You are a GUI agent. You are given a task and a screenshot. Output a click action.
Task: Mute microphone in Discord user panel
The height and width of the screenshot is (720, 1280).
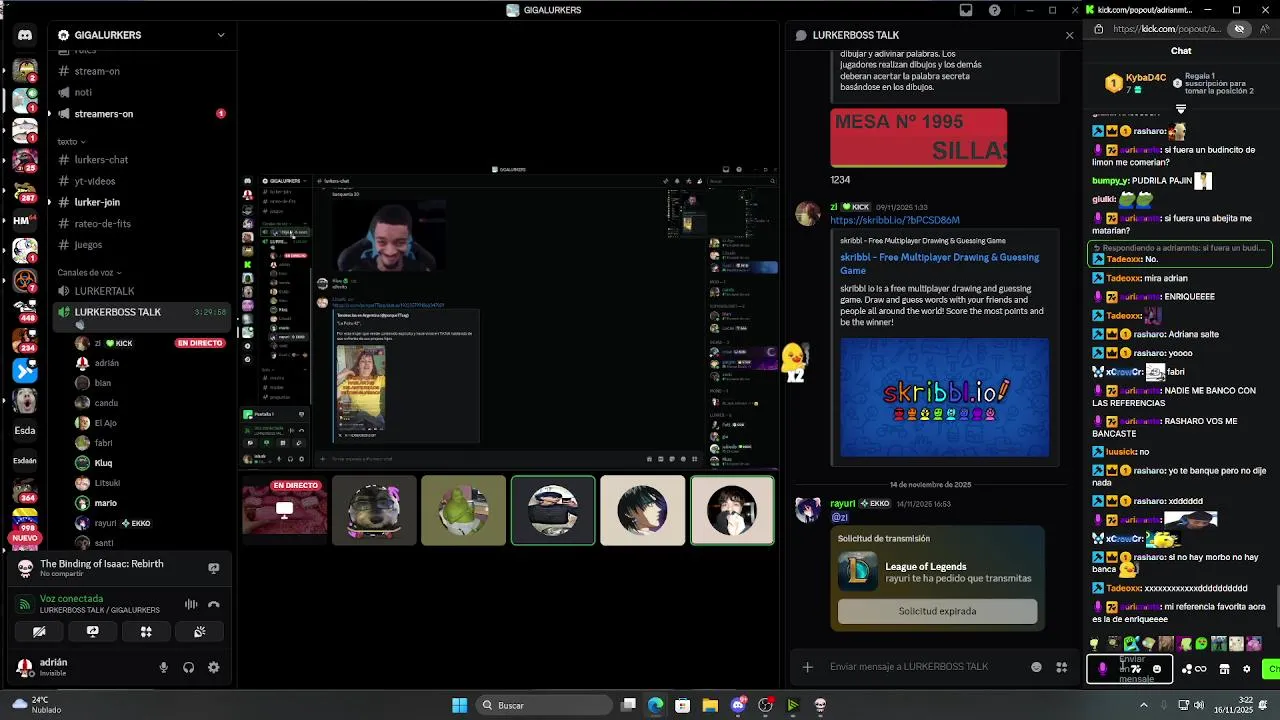point(163,667)
